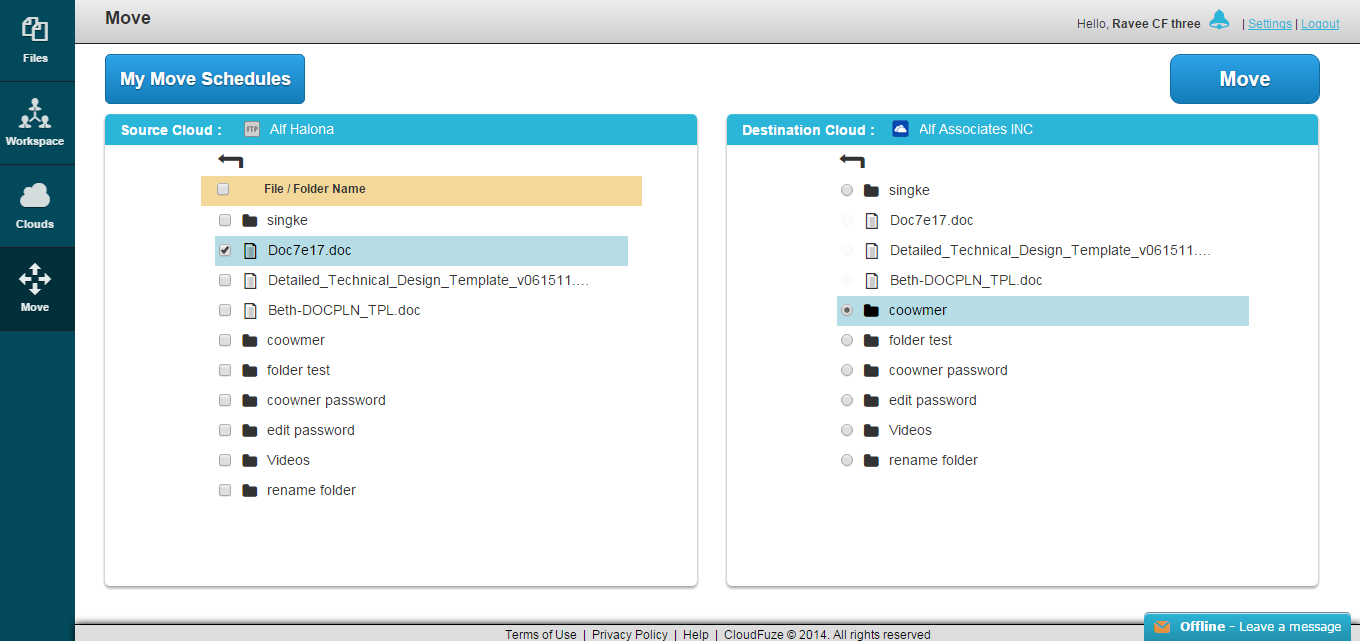Click destination folder name rename folder
The width and height of the screenshot is (1360, 641).
pyautogui.click(x=933, y=460)
